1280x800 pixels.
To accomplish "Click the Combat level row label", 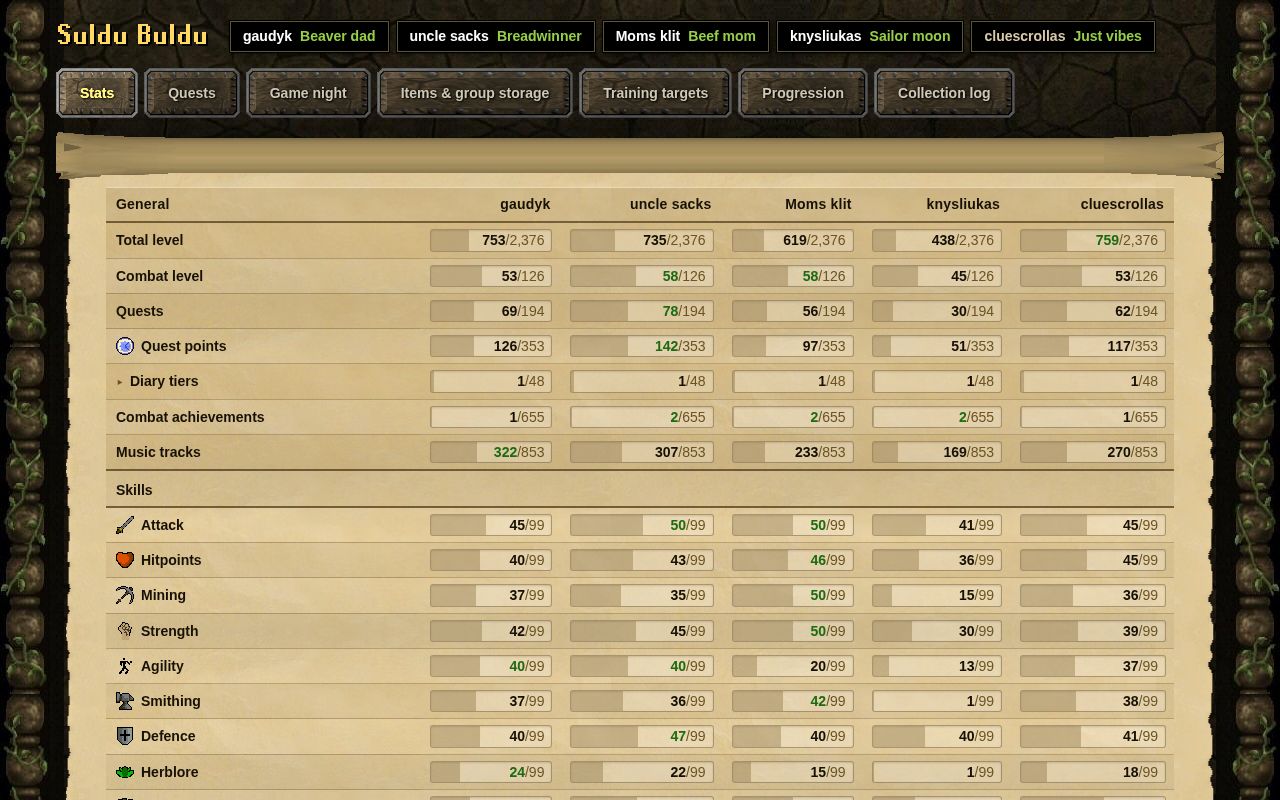I will [159, 276].
